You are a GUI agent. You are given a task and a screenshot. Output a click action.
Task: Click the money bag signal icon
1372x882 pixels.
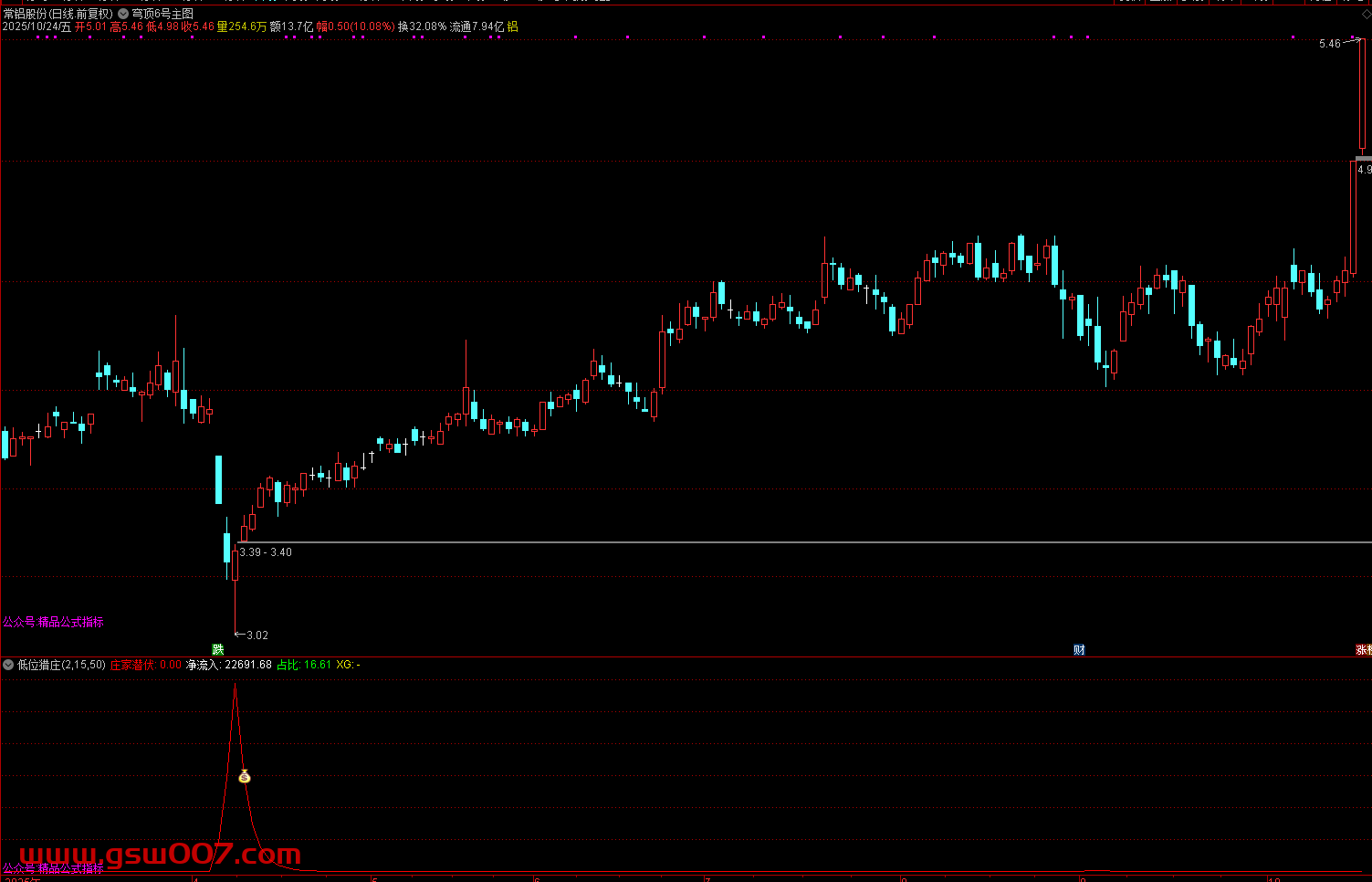coord(244,777)
